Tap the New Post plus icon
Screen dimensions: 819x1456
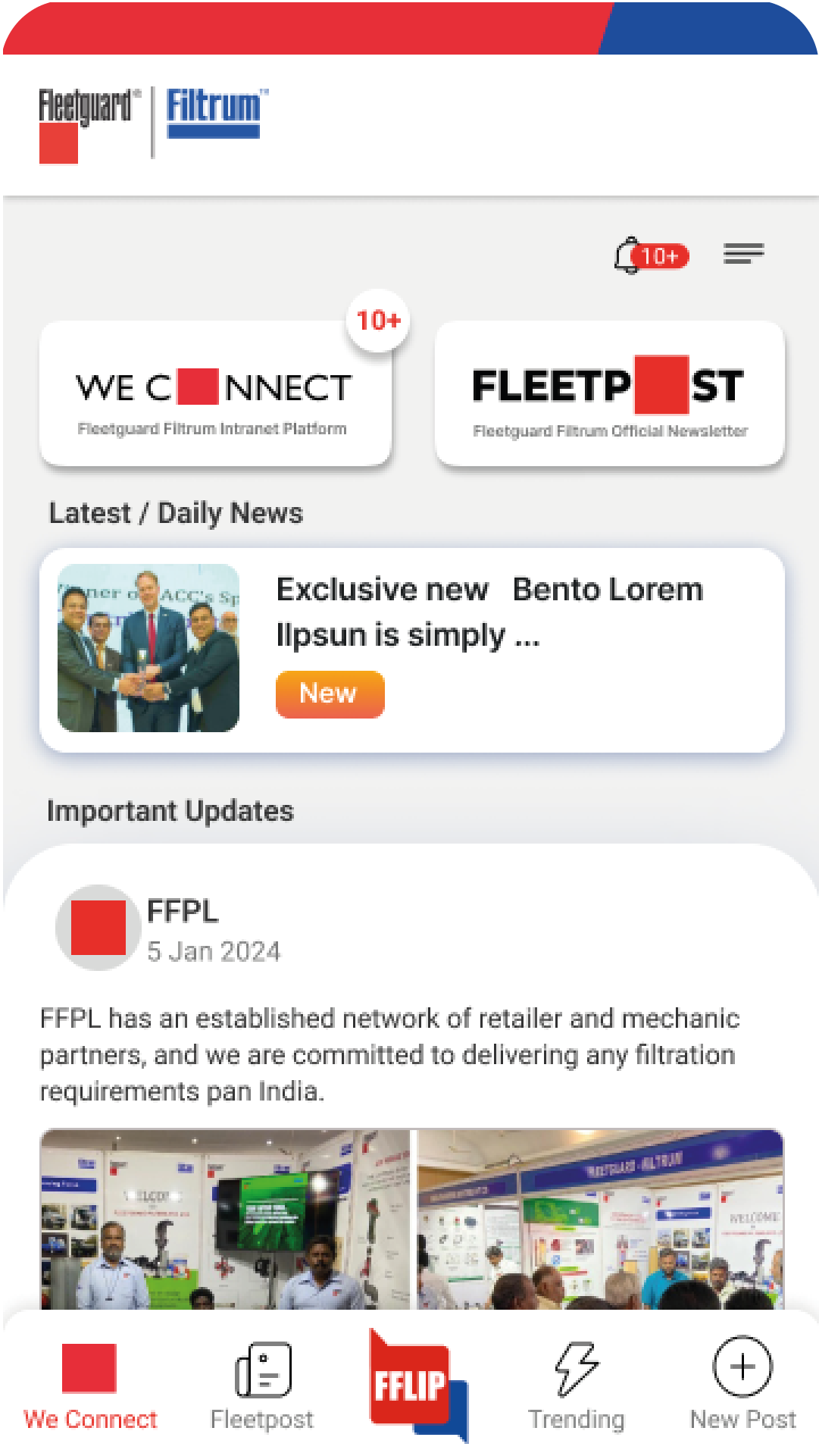click(x=742, y=1367)
